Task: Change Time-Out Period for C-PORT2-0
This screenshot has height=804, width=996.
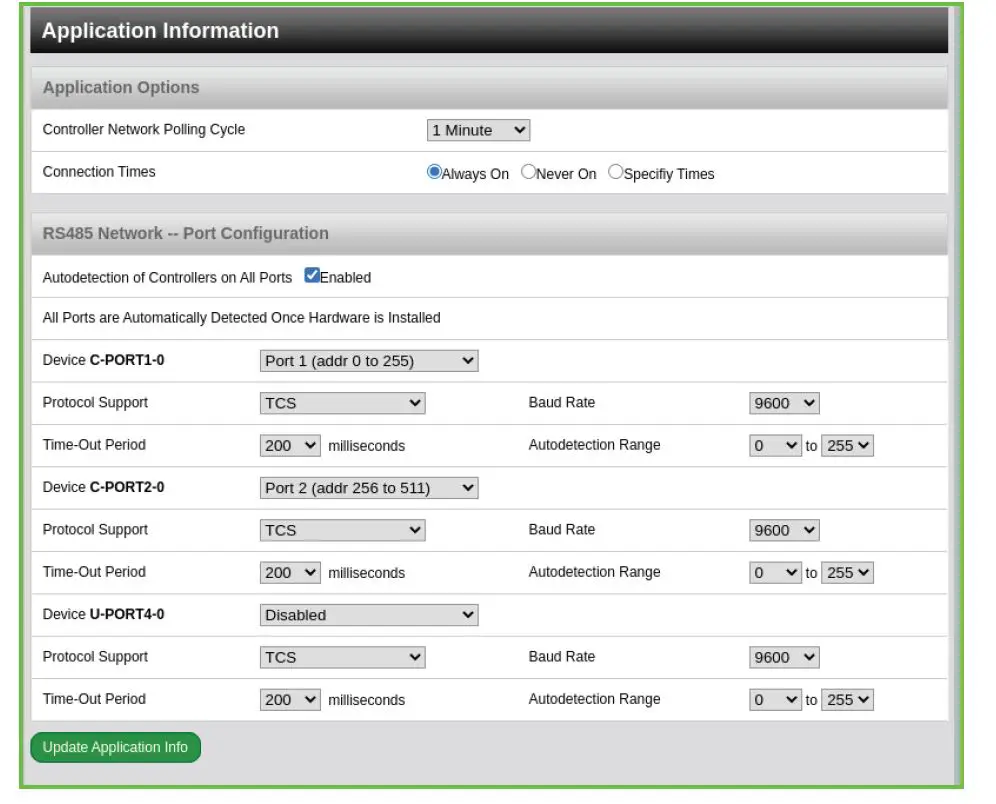Action: (290, 572)
